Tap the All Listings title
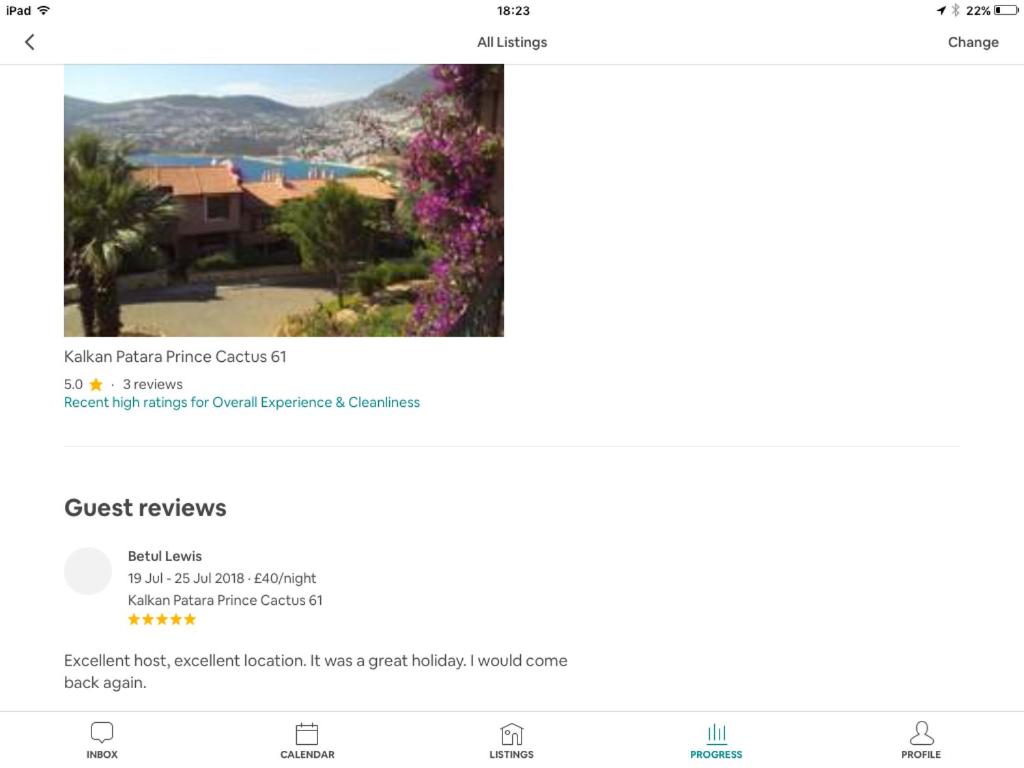This screenshot has height=768, width=1024. [x=512, y=42]
